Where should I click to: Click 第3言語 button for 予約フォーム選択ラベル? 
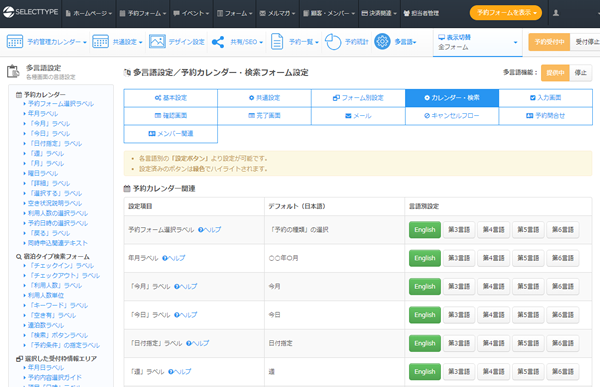459,230
